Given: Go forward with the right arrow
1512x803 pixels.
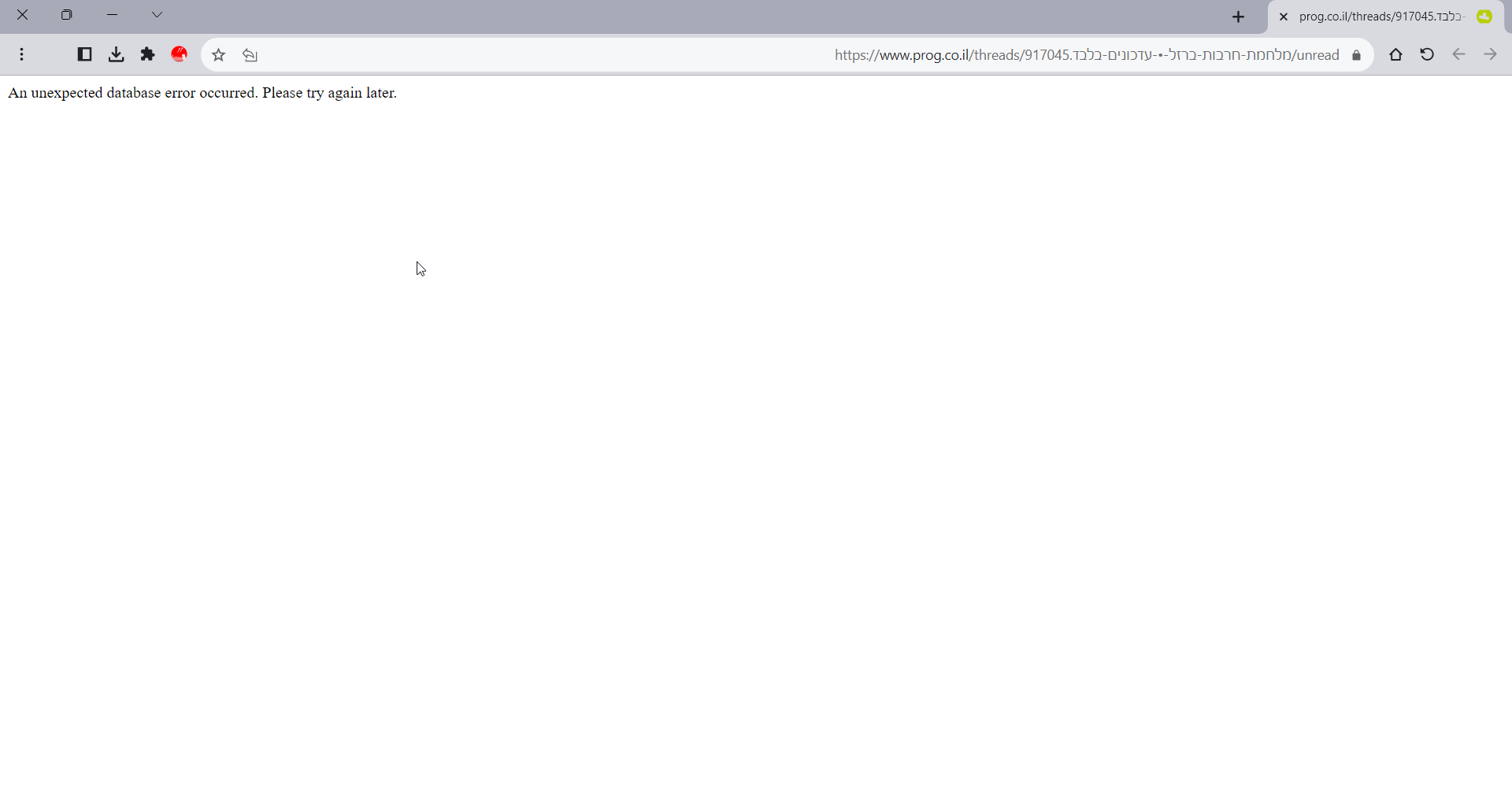Looking at the screenshot, I should (1490, 54).
